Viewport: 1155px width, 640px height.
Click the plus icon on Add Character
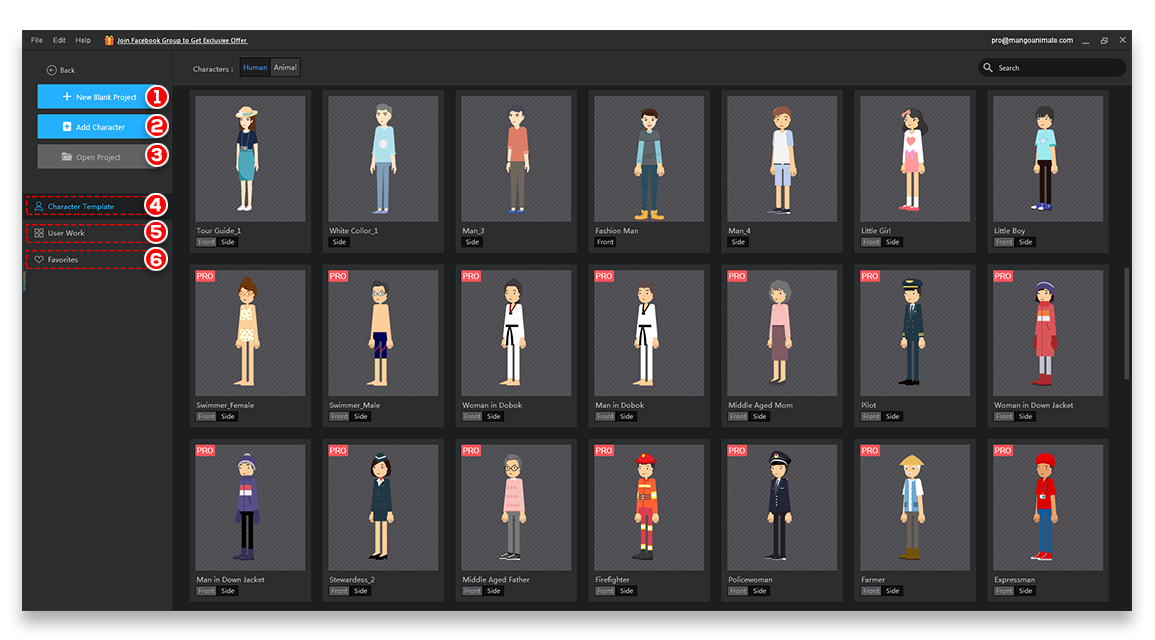tap(66, 126)
